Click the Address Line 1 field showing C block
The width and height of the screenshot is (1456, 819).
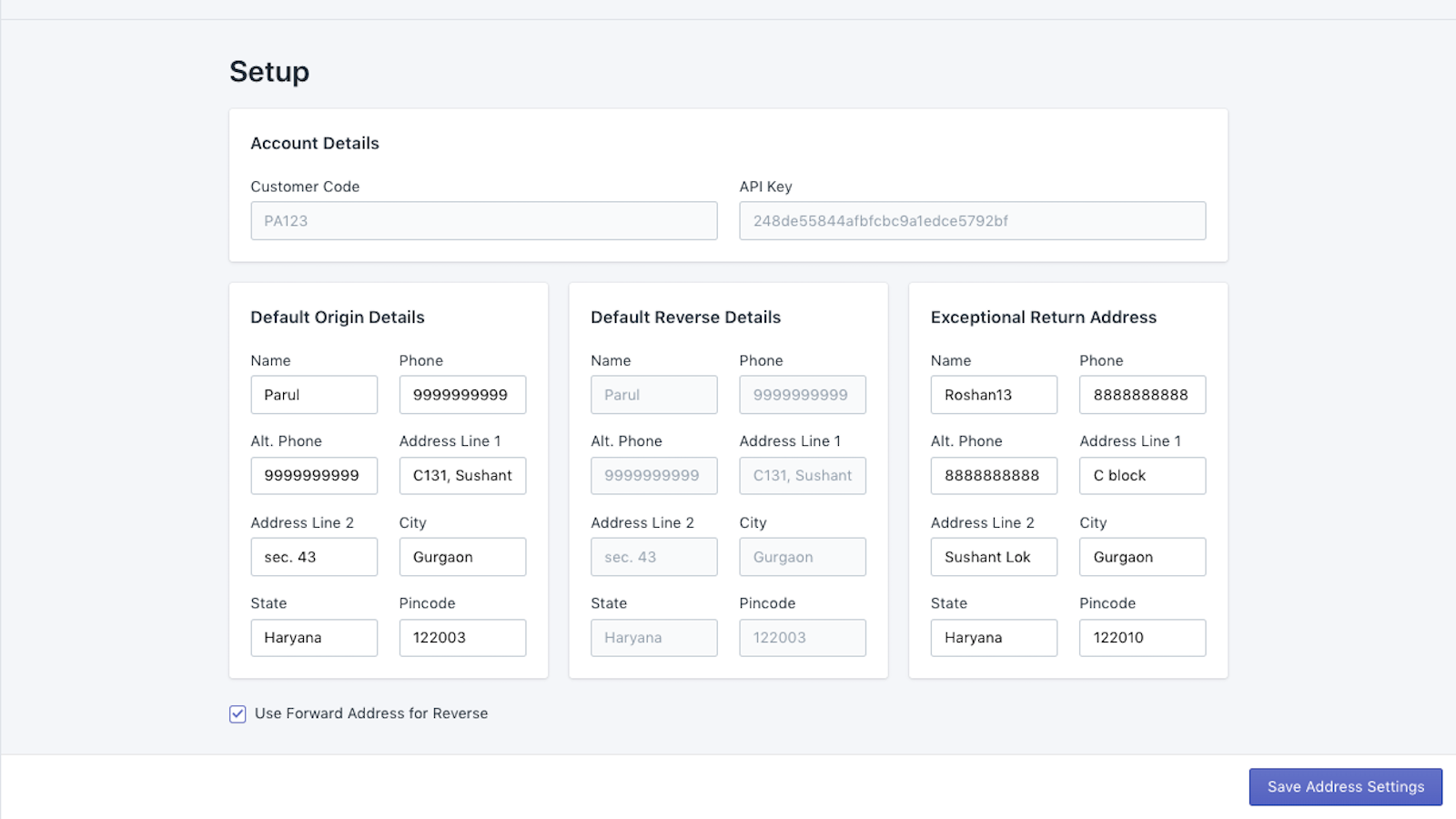pyautogui.click(x=1142, y=475)
